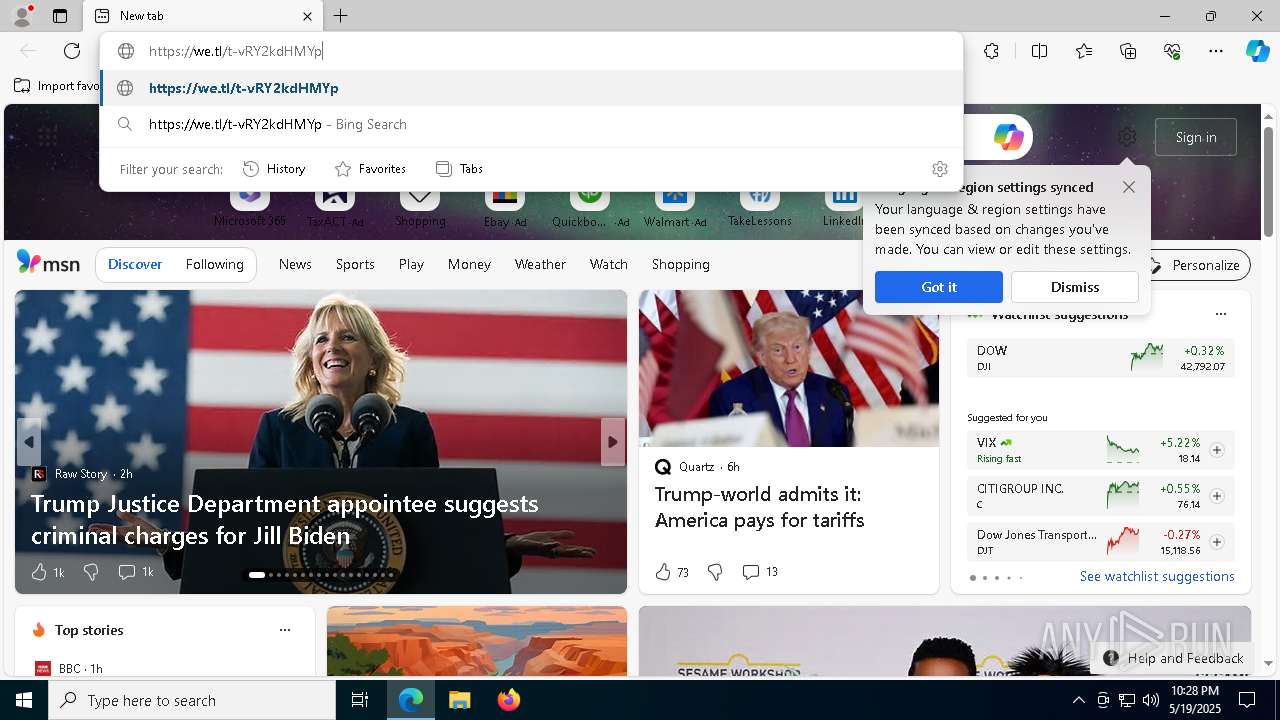Open Firefox in taskbar

508,700
